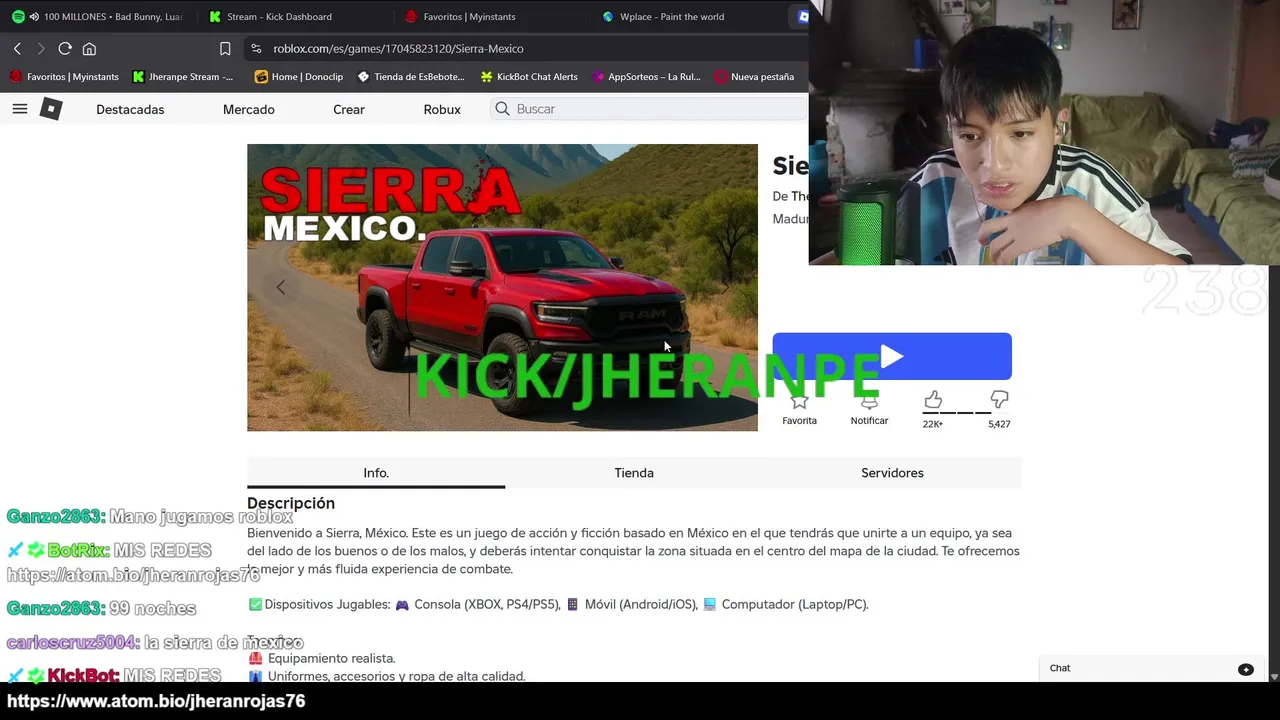
Task: Click the Chat new message plus icon
Action: tap(1246, 669)
